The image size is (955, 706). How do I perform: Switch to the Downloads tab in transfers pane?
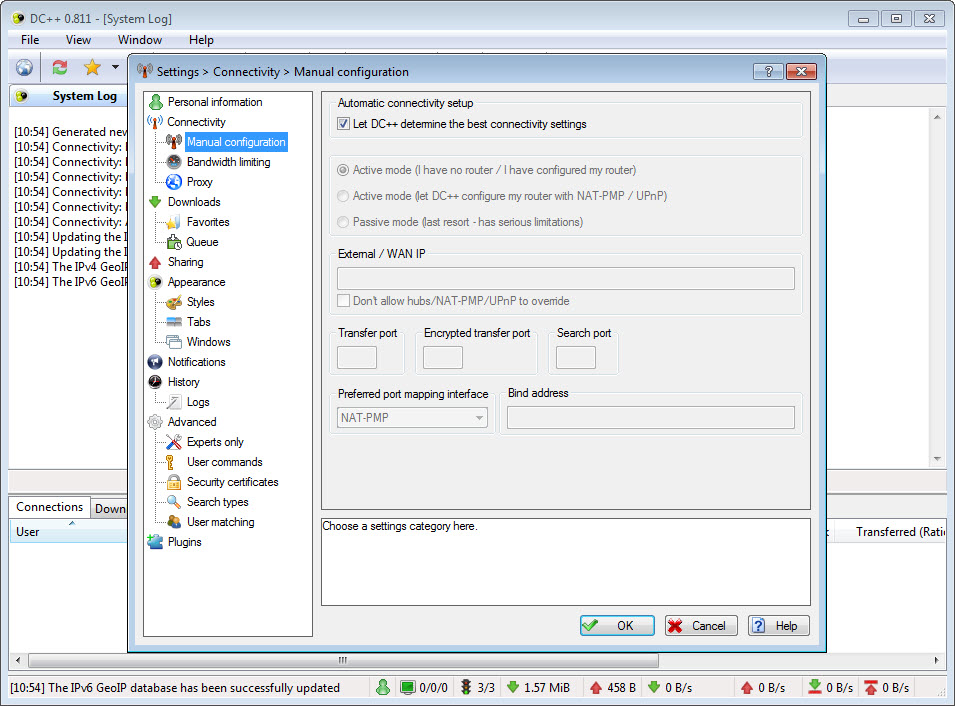pyautogui.click(x=110, y=509)
